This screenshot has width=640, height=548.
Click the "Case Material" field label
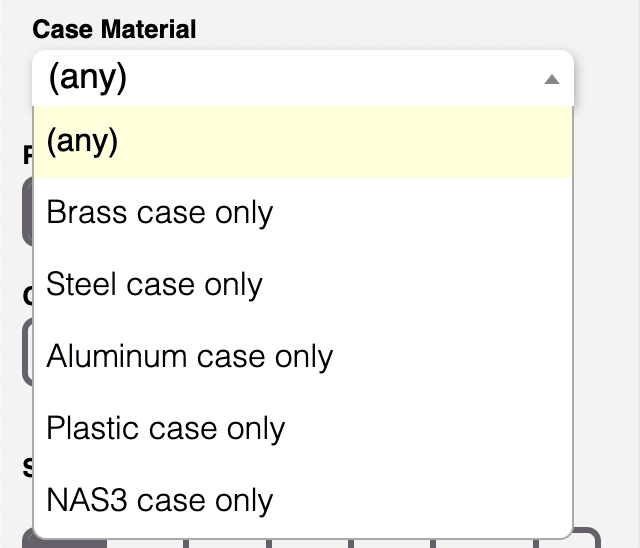[x=114, y=29]
